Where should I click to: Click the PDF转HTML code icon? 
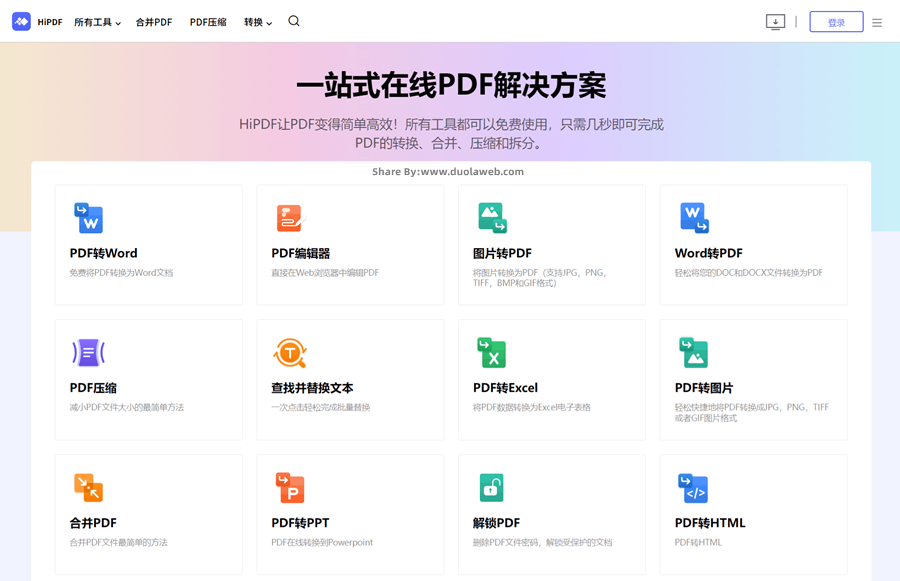(693, 488)
